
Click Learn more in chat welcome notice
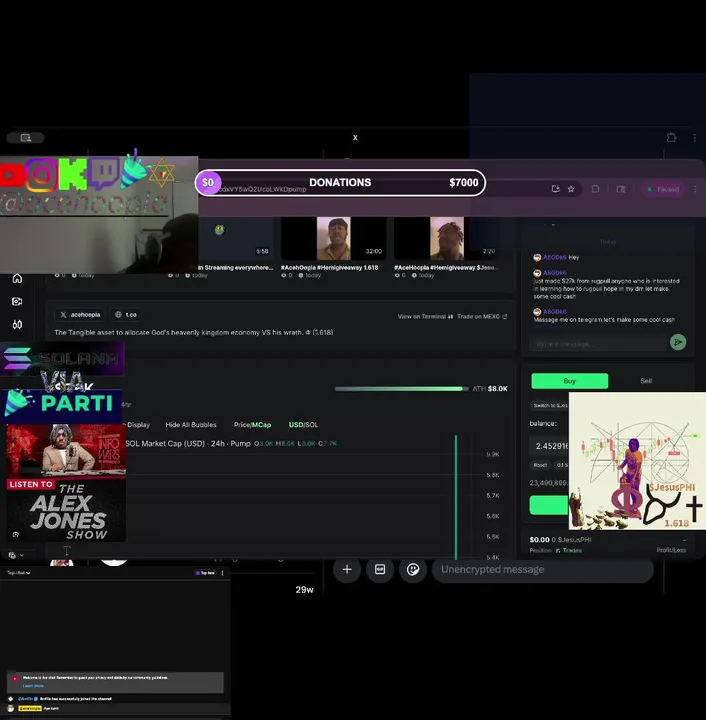(33, 686)
